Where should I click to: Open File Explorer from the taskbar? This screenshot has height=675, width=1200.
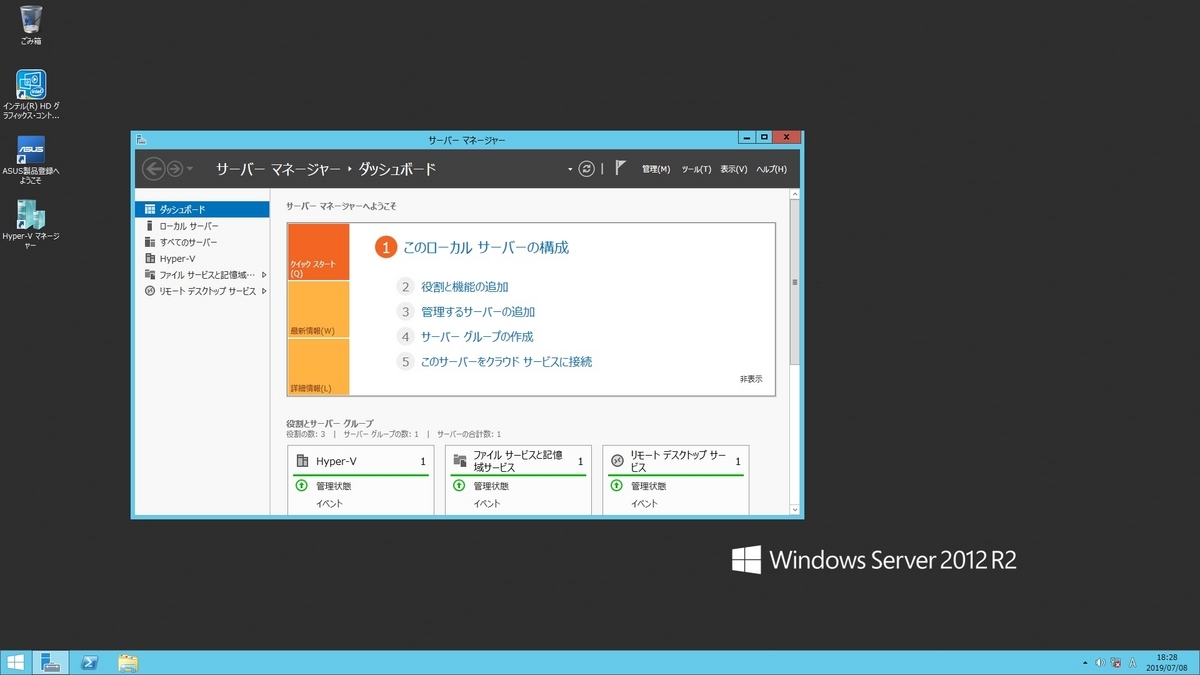tap(127, 663)
